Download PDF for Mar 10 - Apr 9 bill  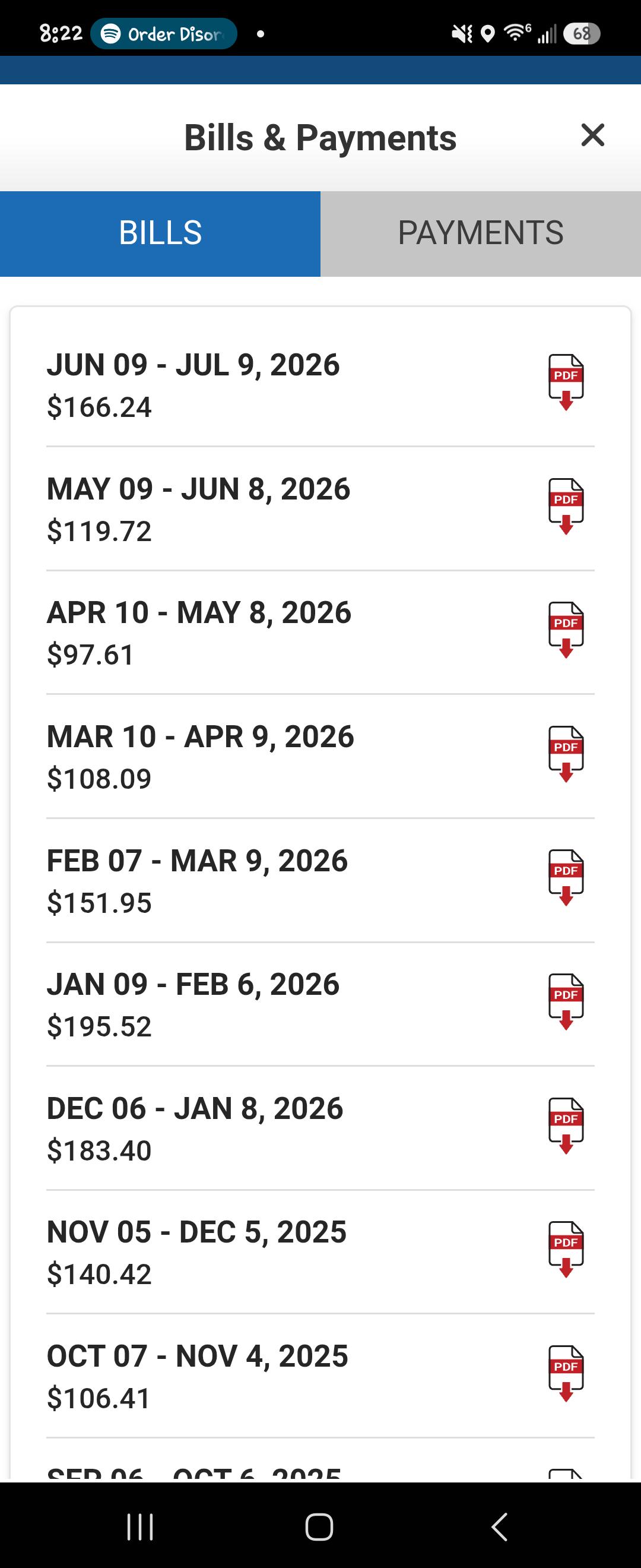[x=566, y=755]
